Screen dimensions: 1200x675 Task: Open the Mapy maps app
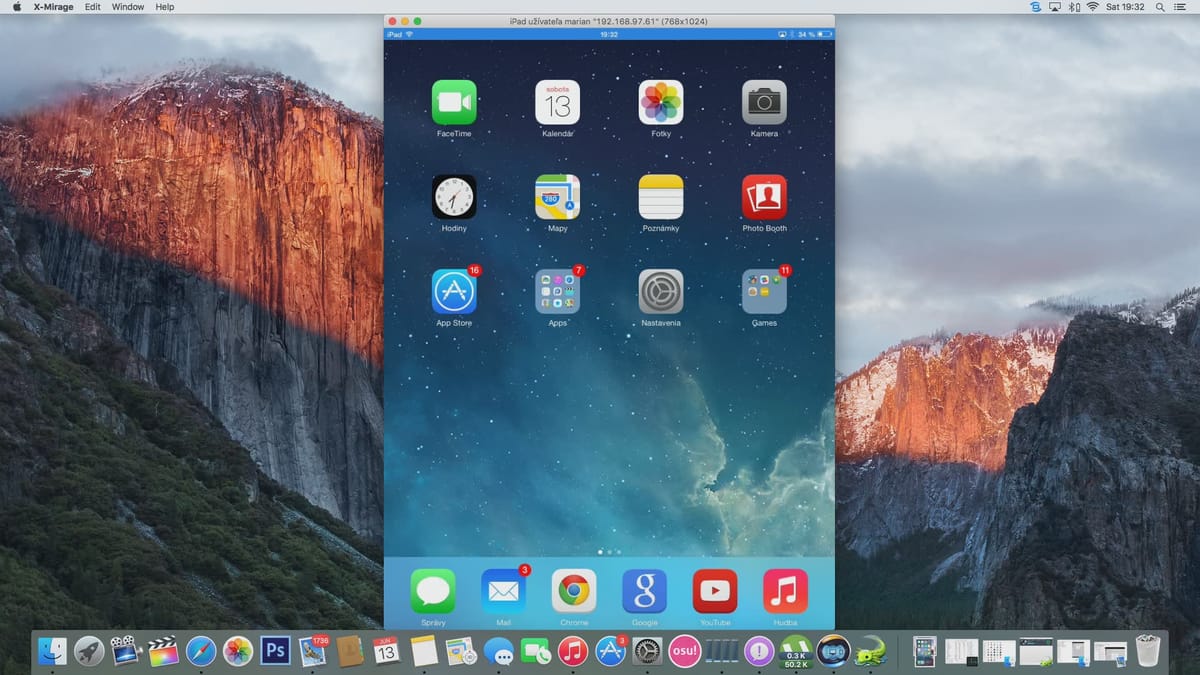[x=558, y=197]
